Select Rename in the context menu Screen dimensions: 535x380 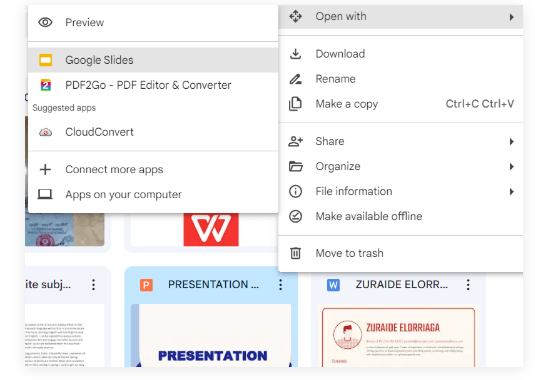click(x=401, y=79)
